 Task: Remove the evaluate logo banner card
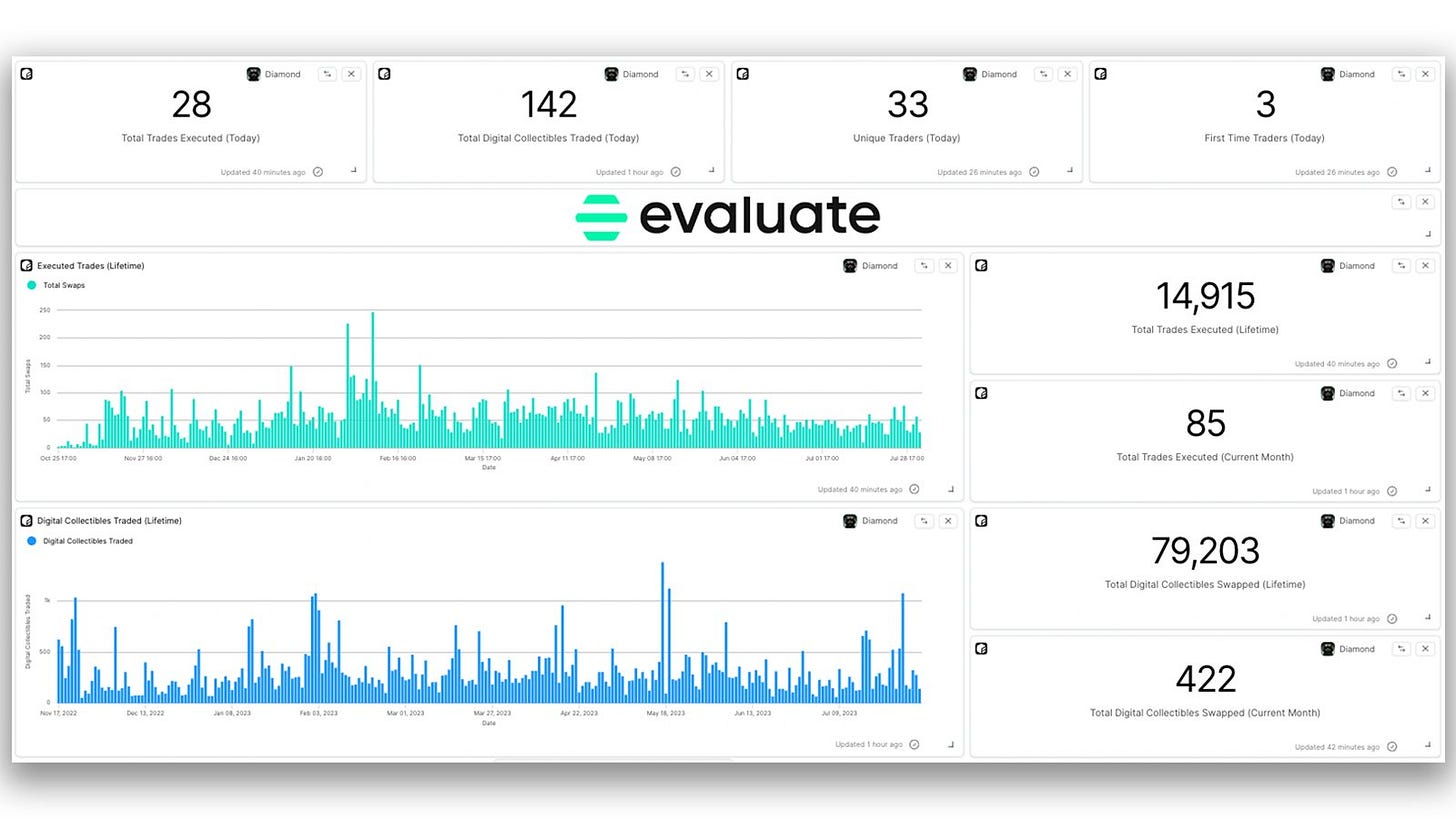coord(1426,202)
